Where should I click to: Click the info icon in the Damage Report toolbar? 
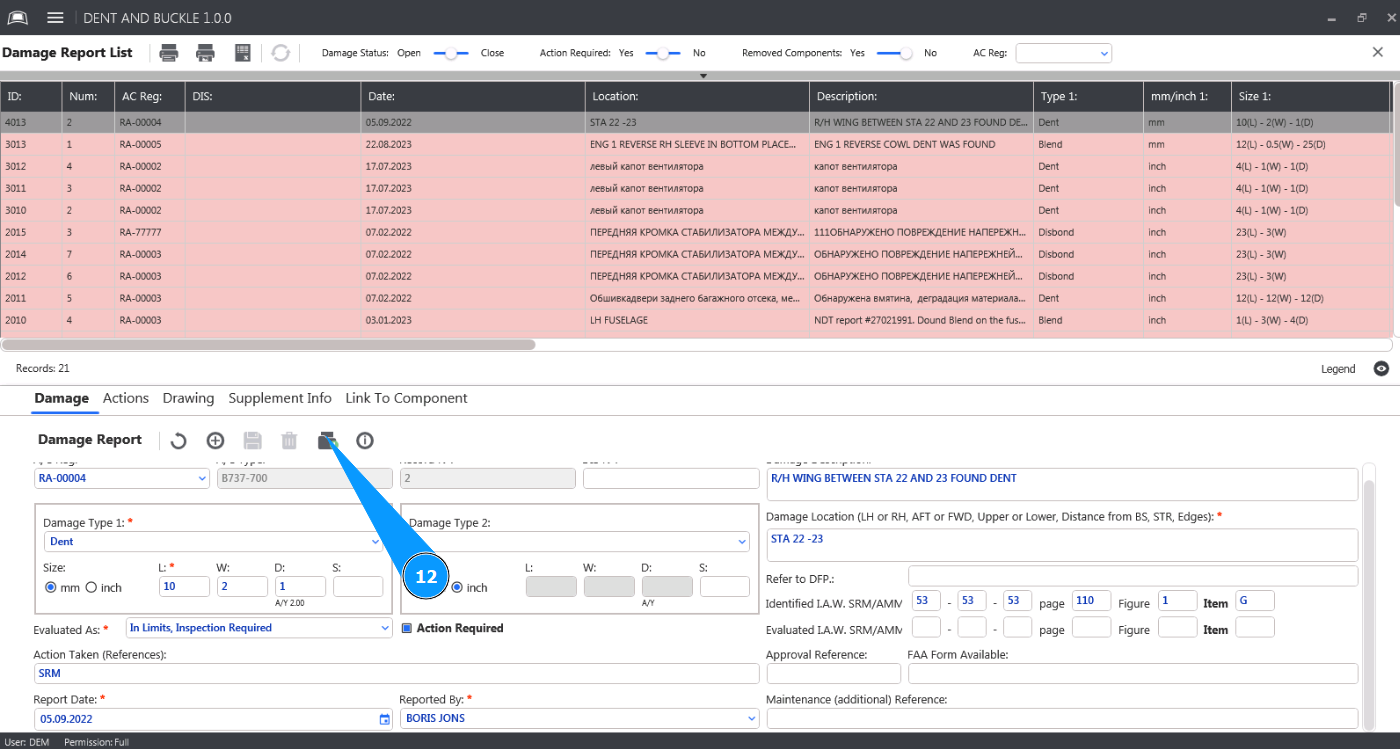(365, 441)
